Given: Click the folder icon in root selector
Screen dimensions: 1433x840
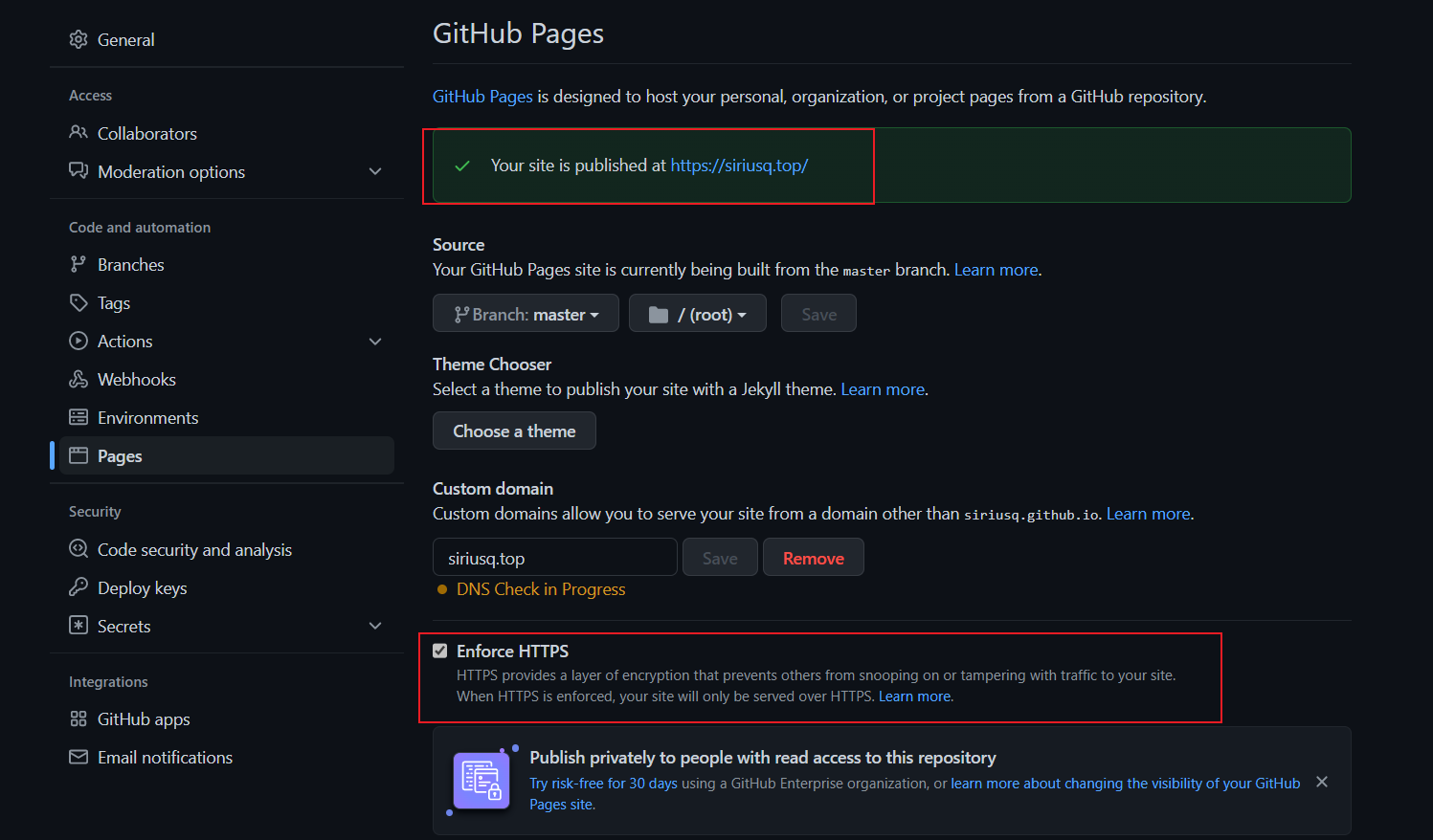Looking at the screenshot, I should [x=659, y=315].
